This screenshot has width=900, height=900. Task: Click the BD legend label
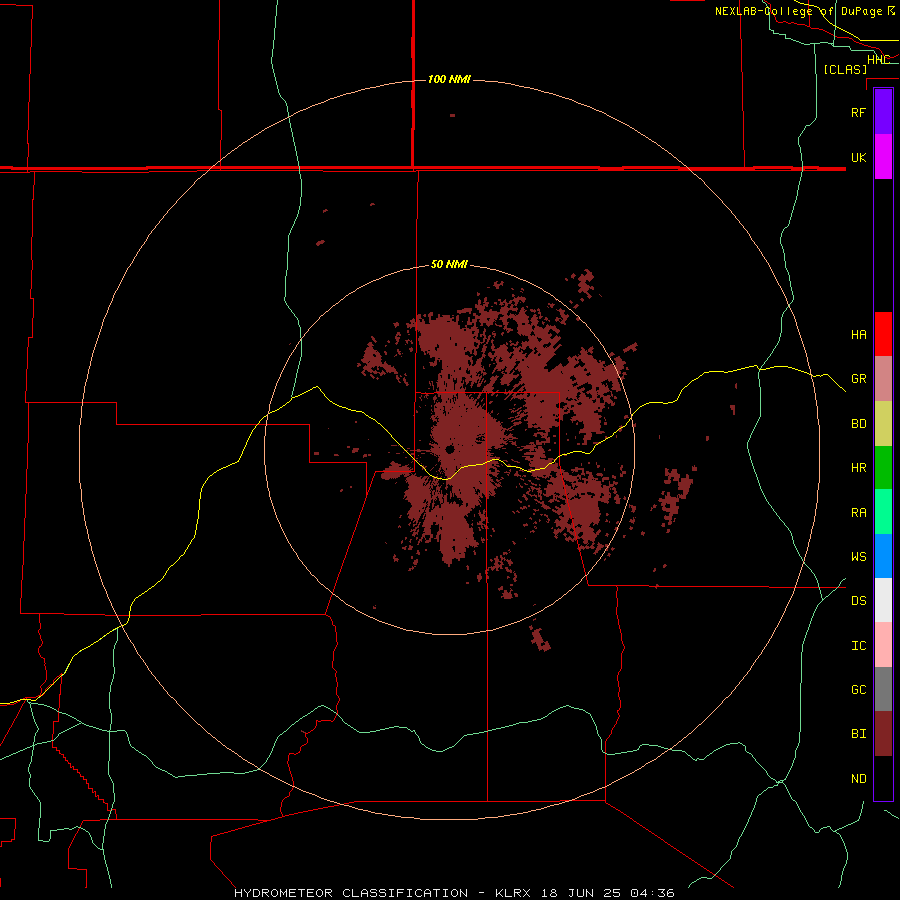click(858, 424)
